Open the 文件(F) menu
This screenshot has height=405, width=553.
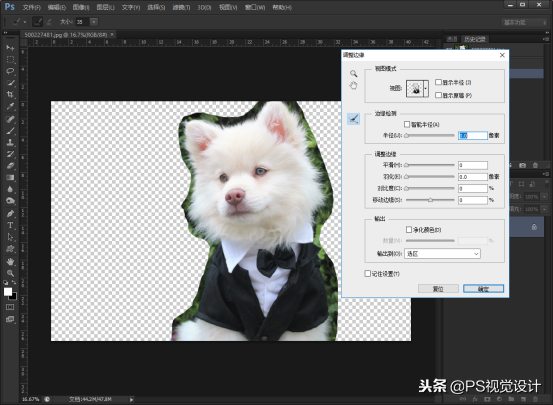[32, 7]
